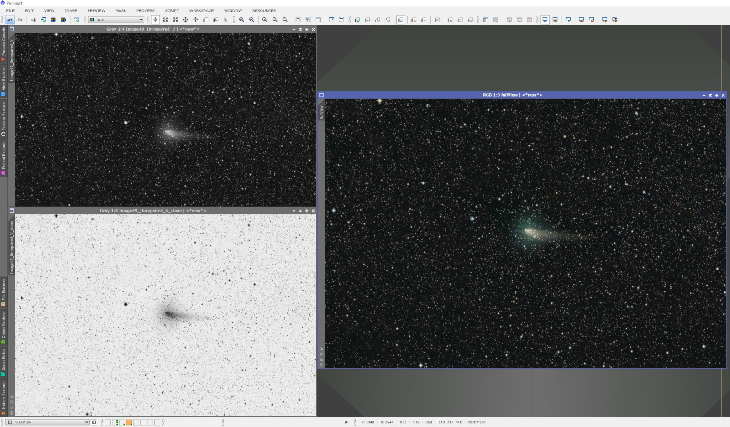The image size is (730, 427).
Task: Click the Zoom to Fit magnifier icon
Action: [x=264, y=20]
